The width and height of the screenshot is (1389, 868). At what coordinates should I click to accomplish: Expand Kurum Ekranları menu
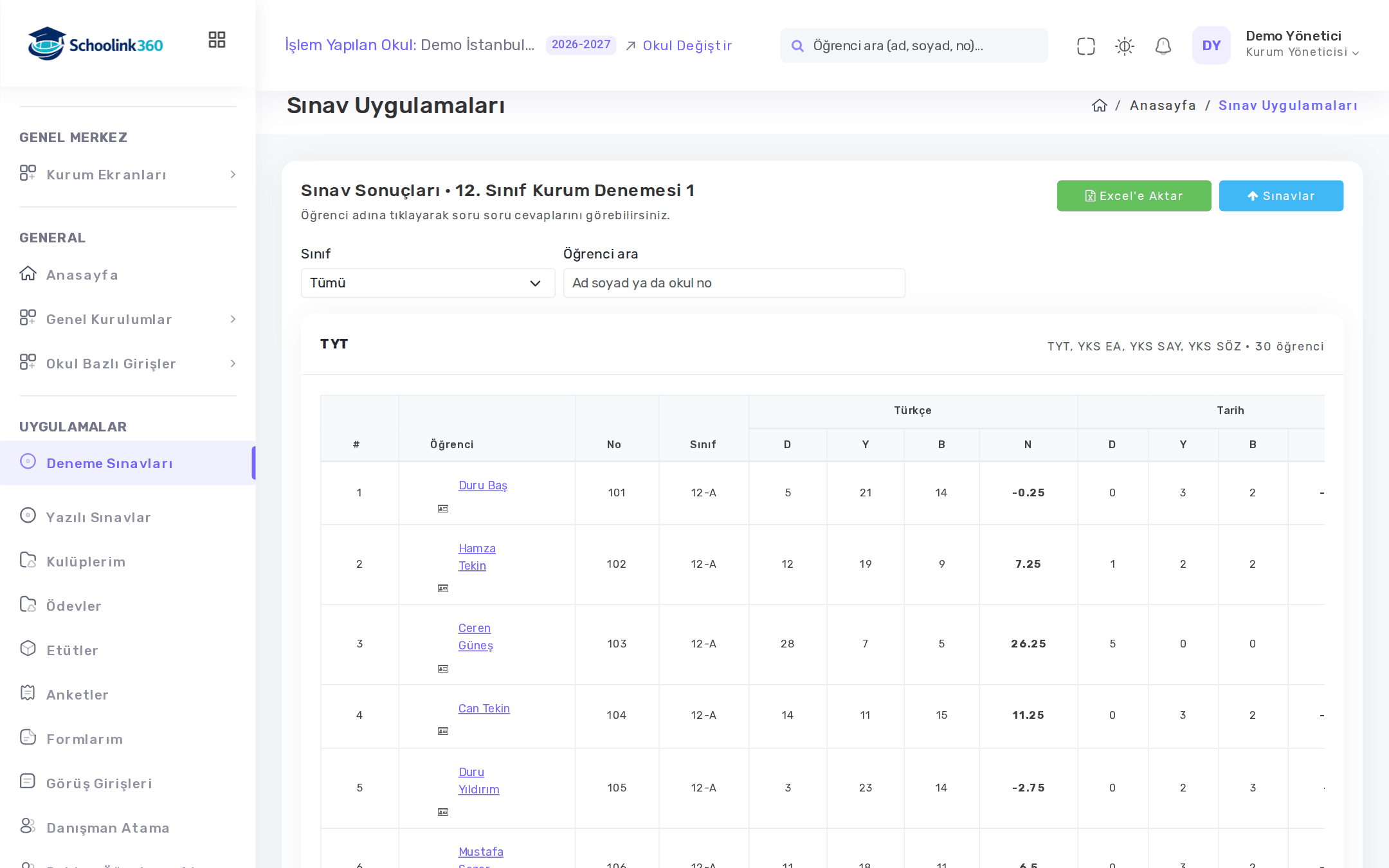click(128, 174)
